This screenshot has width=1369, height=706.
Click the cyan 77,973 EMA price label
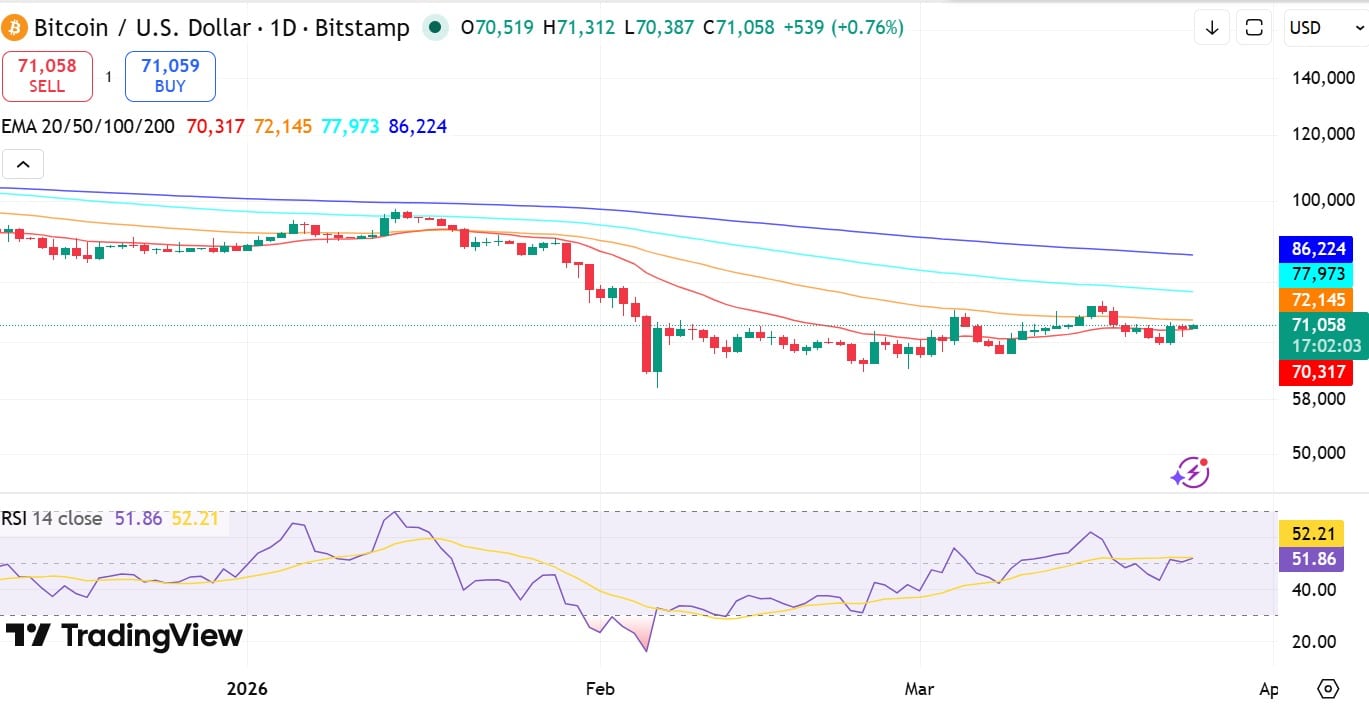pyautogui.click(x=1316, y=274)
